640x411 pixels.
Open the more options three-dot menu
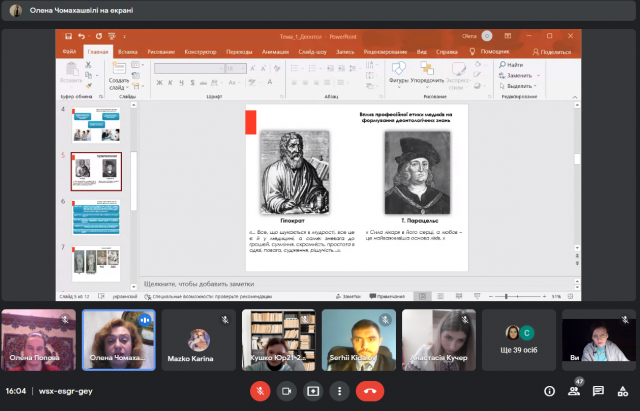[340, 391]
